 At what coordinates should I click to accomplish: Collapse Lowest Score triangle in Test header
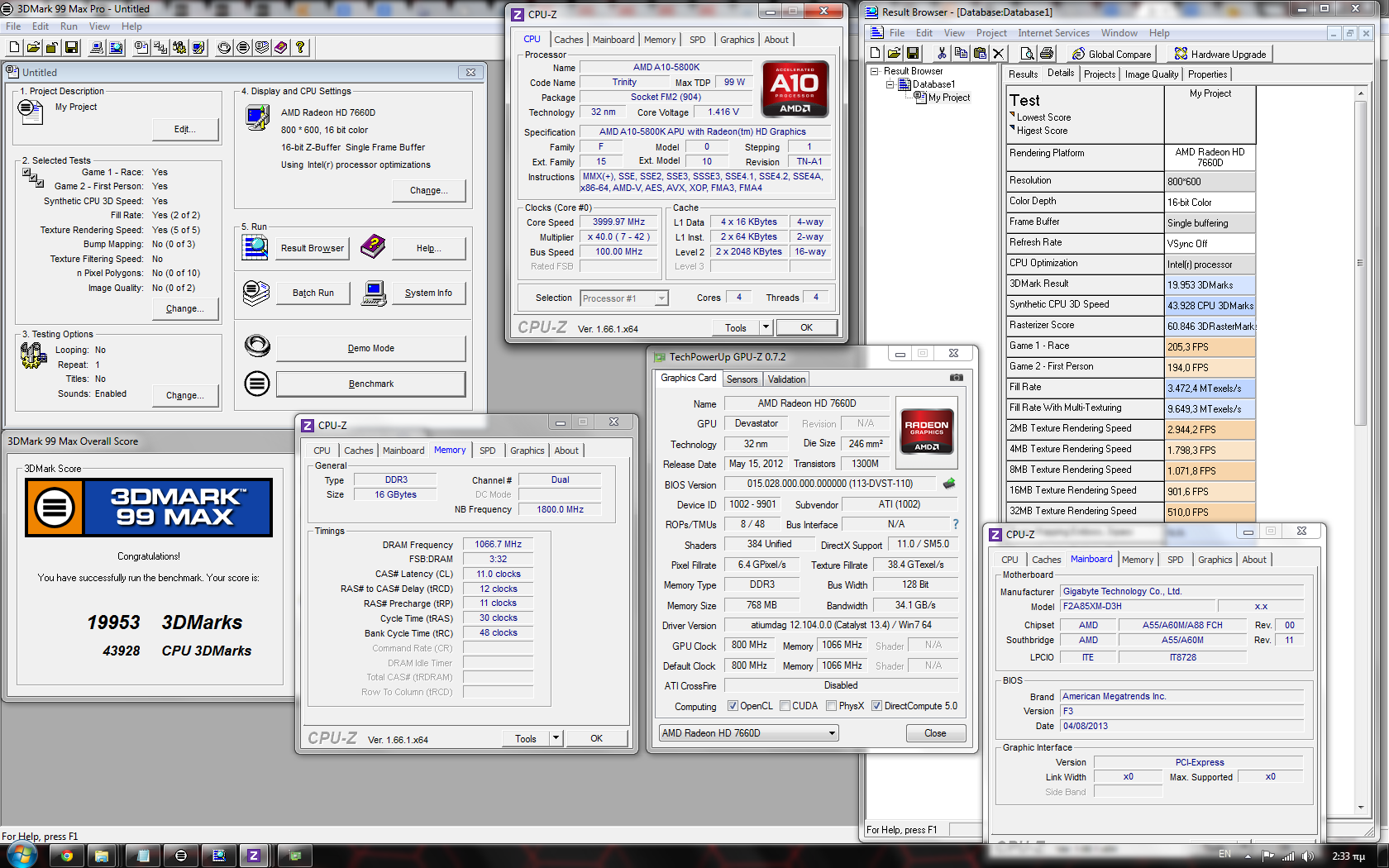click(1012, 115)
